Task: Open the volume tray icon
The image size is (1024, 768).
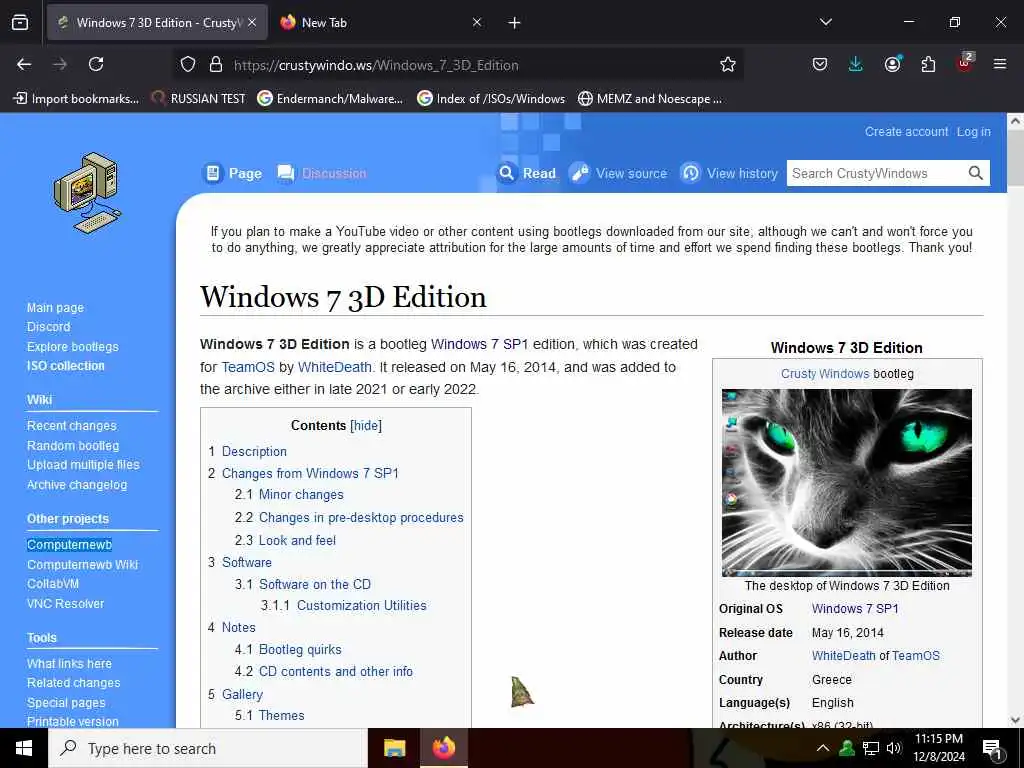Action: pyautogui.click(x=894, y=748)
